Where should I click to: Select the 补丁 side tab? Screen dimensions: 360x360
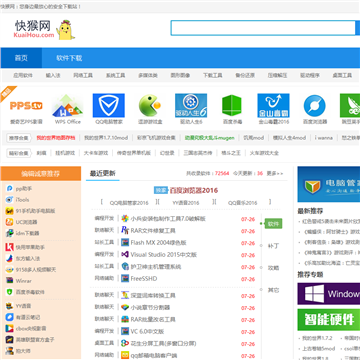[273, 246]
